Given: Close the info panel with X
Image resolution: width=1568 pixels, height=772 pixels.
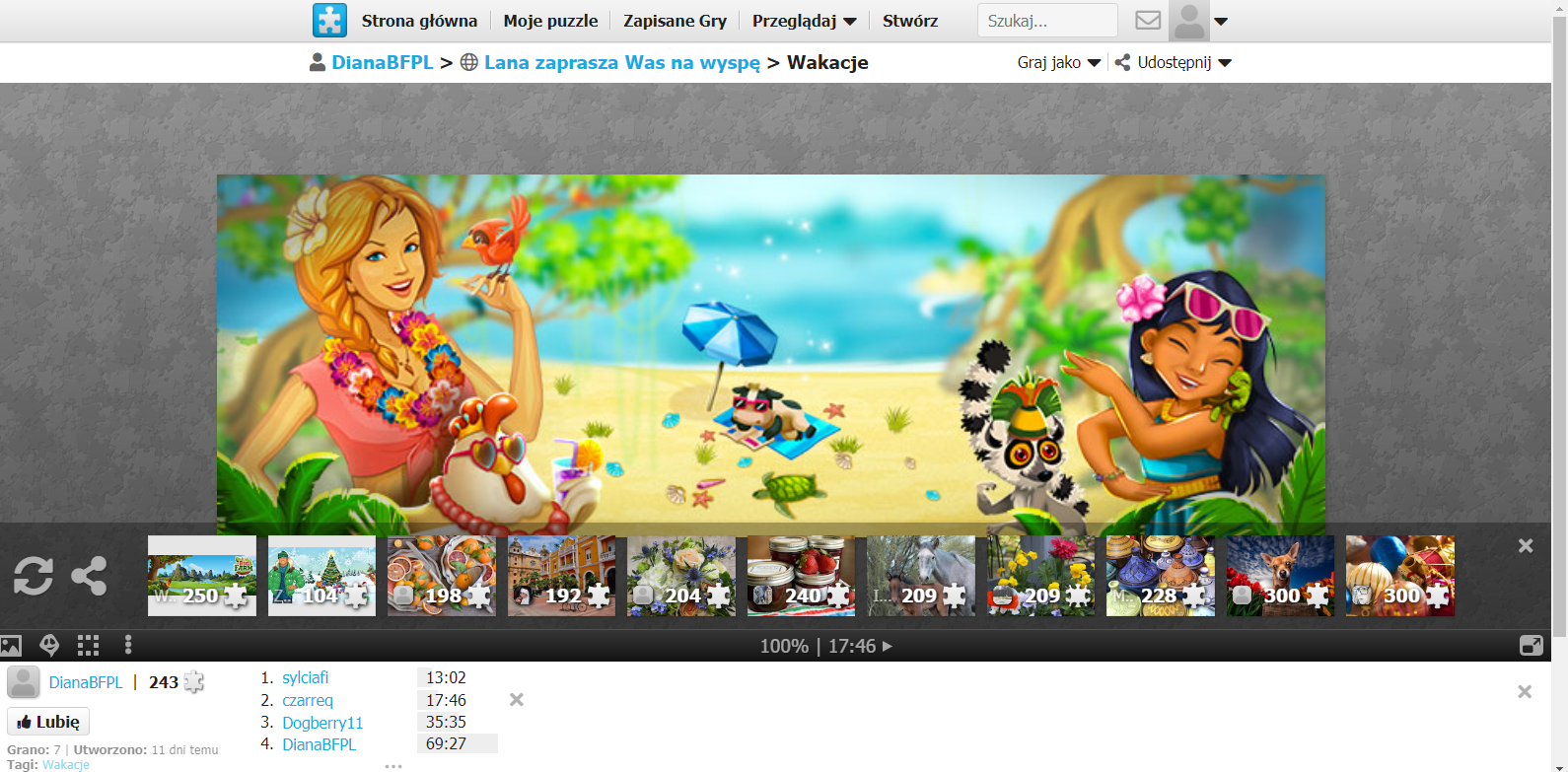Looking at the screenshot, I should (x=1525, y=692).
